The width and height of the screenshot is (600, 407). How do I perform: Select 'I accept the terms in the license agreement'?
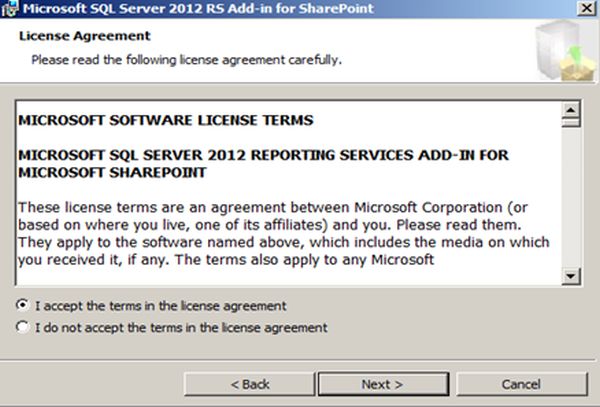coord(23,305)
